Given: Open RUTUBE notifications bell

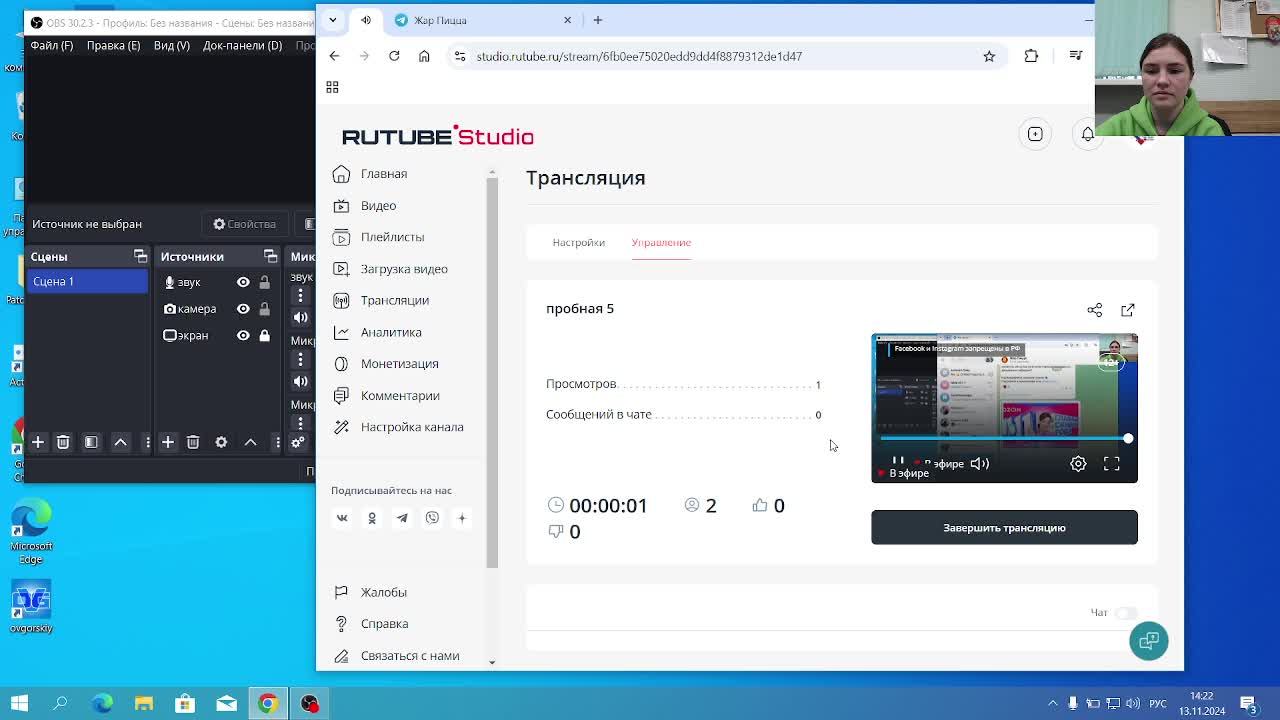Looking at the screenshot, I should [x=1087, y=134].
